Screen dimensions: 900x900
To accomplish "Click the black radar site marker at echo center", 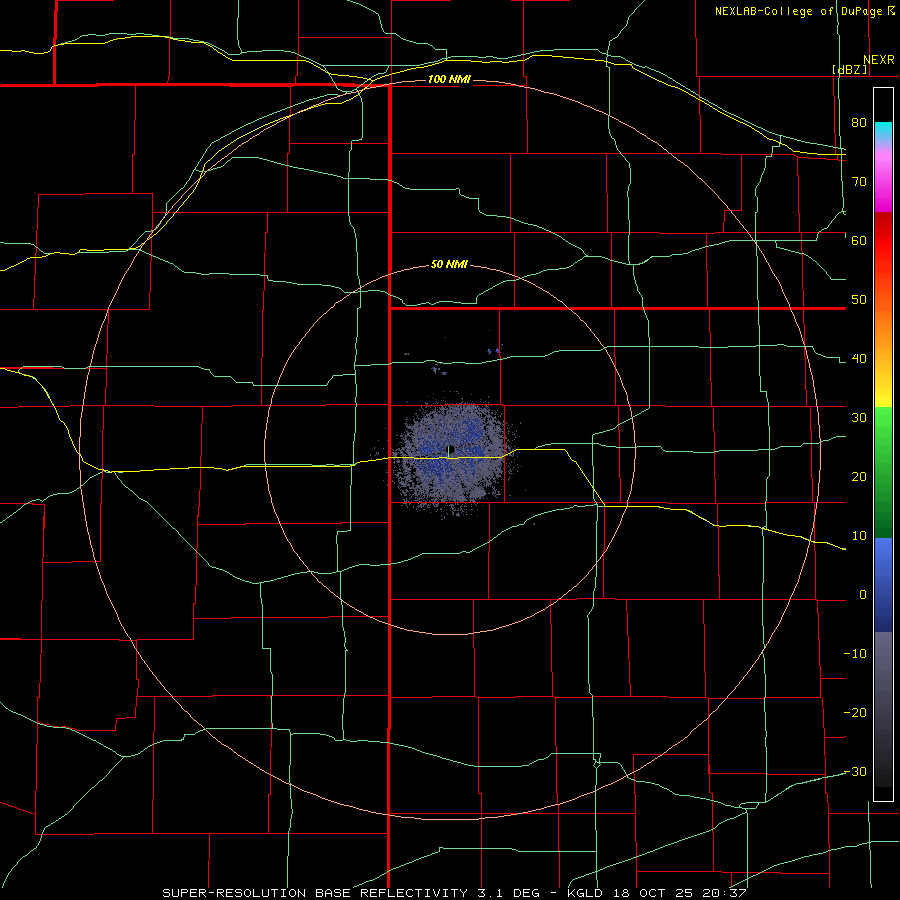I will click(451, 449).
